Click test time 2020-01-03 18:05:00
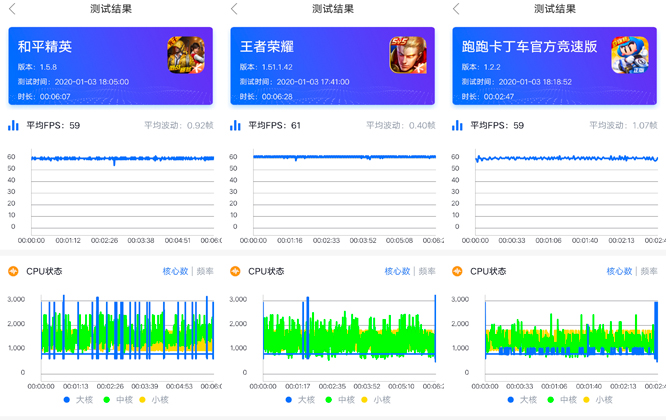 [x=73, y=82]
